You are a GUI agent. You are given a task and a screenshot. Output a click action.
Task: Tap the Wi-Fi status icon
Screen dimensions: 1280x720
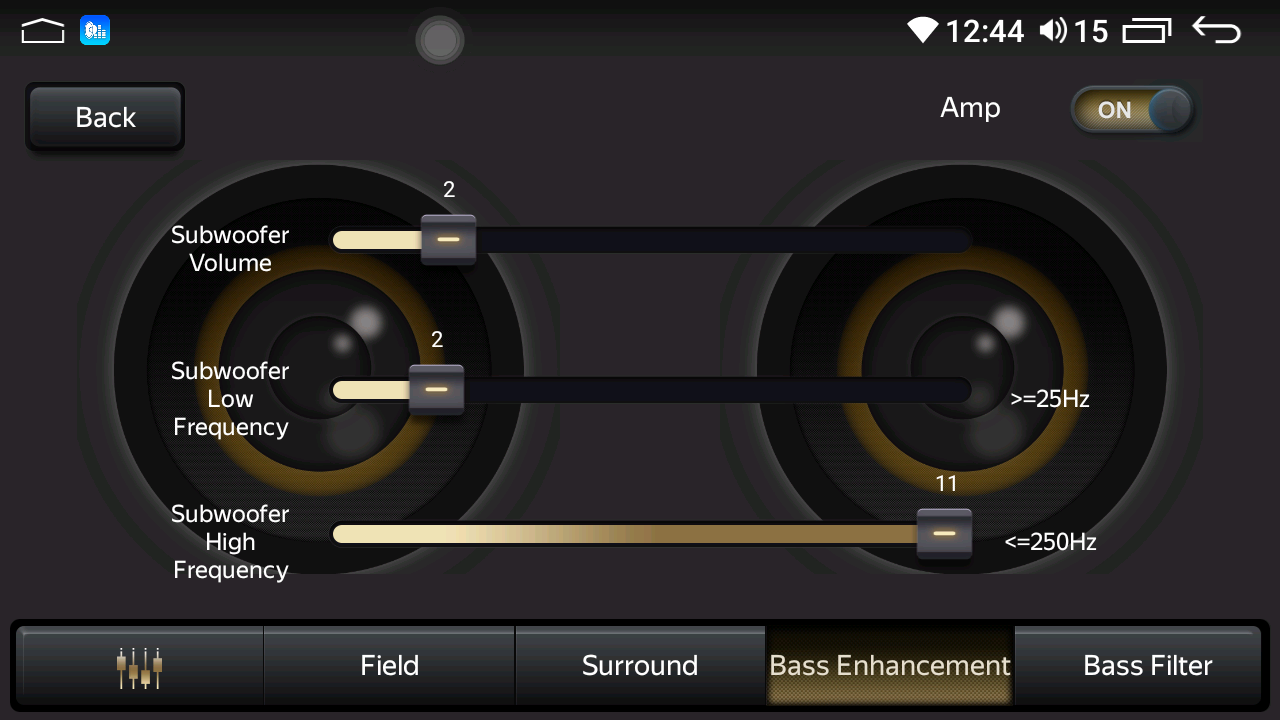pos(923,31)
